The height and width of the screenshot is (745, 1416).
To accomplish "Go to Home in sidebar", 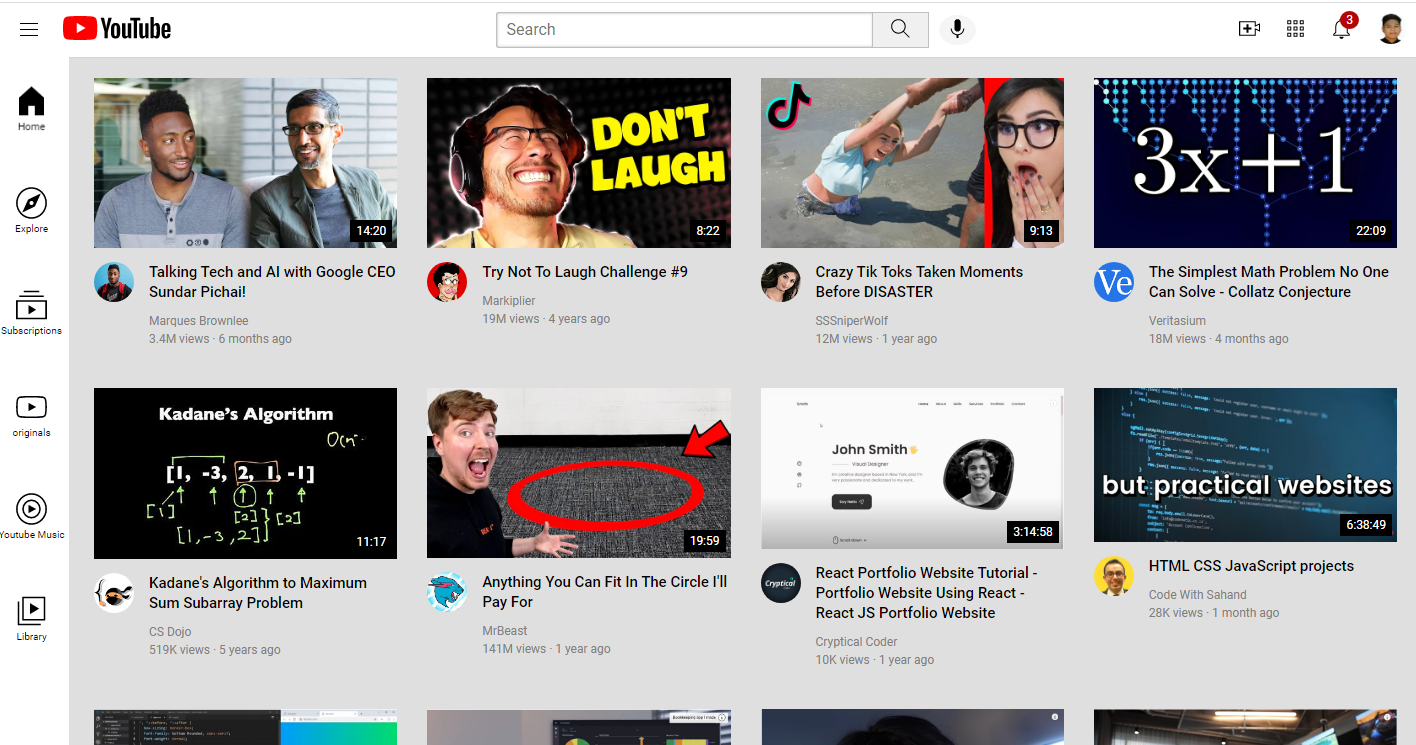I will pyautogui.click(x=31, y=109).
